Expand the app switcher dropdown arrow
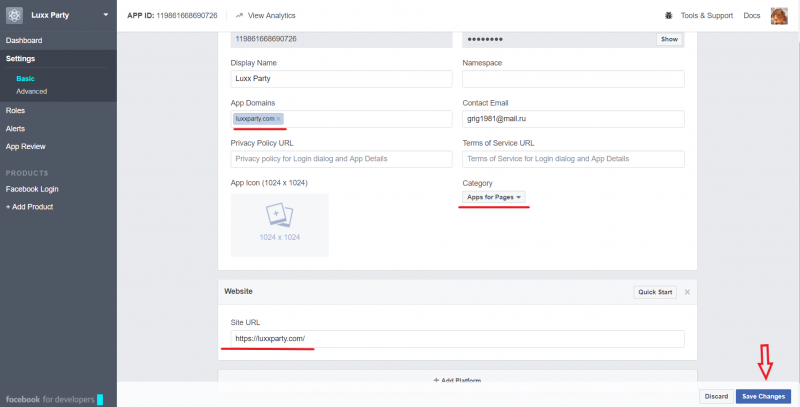The height and width of the screenshot is (407, 800). [106, 15]
